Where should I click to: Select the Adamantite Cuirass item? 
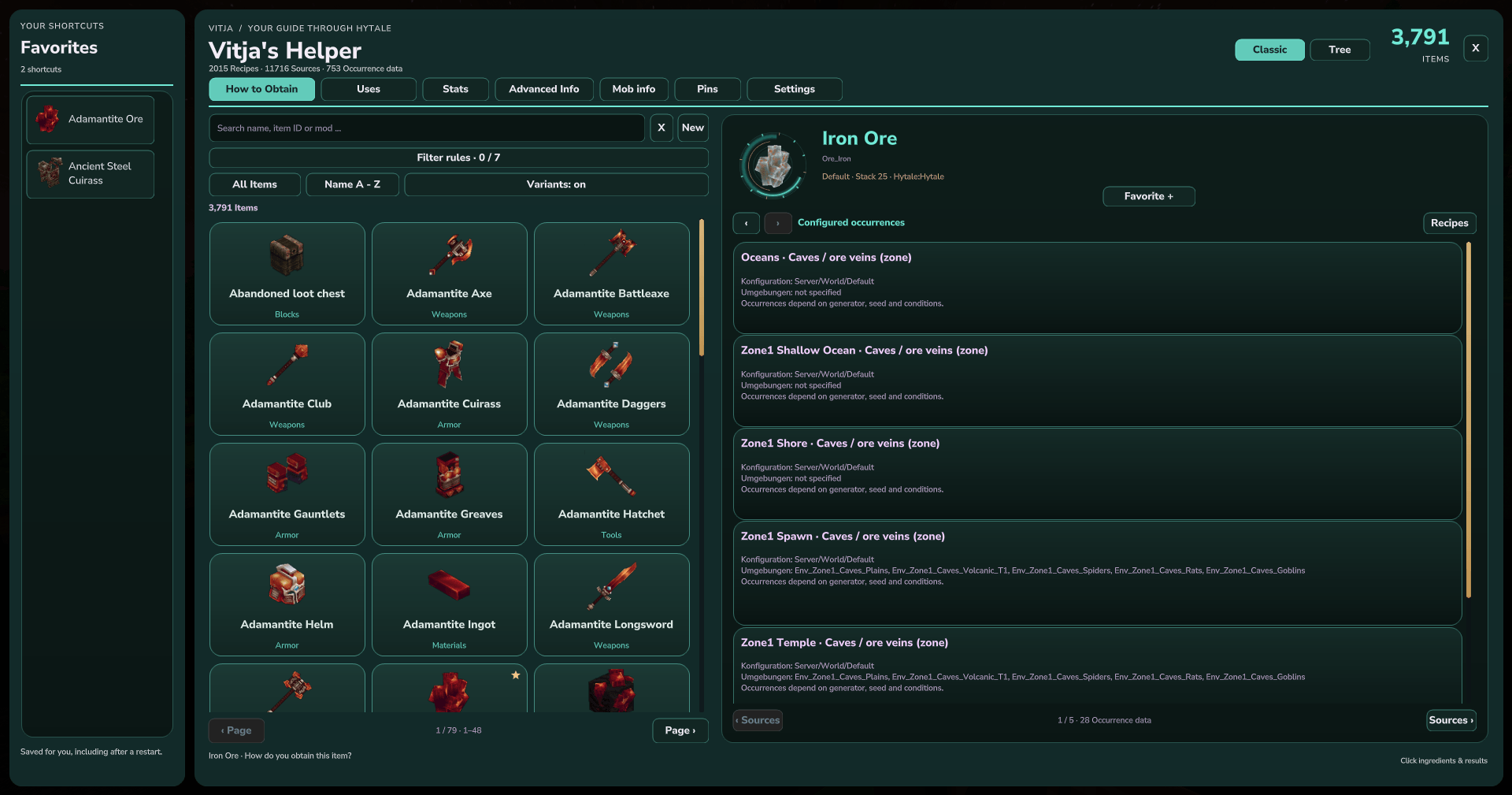coord(450,384)
